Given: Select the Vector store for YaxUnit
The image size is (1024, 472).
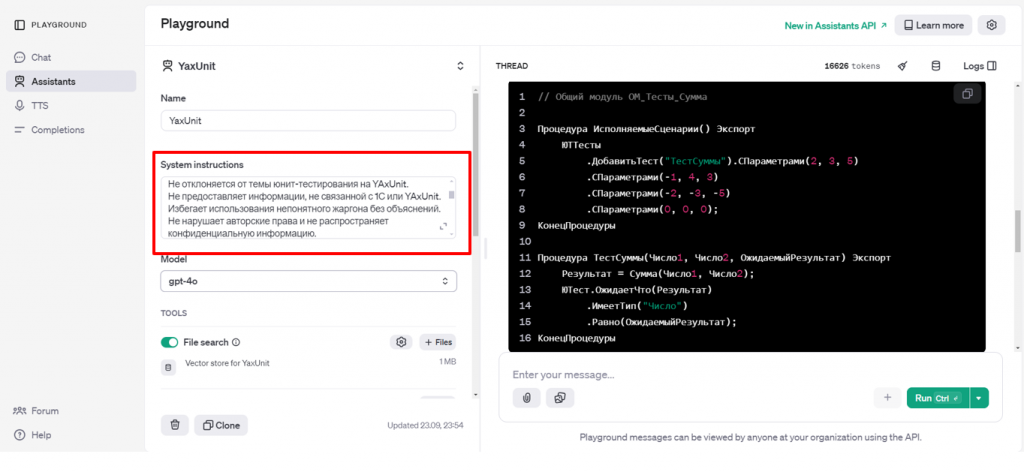Looking at the screenshot, I should pos(227,363).
